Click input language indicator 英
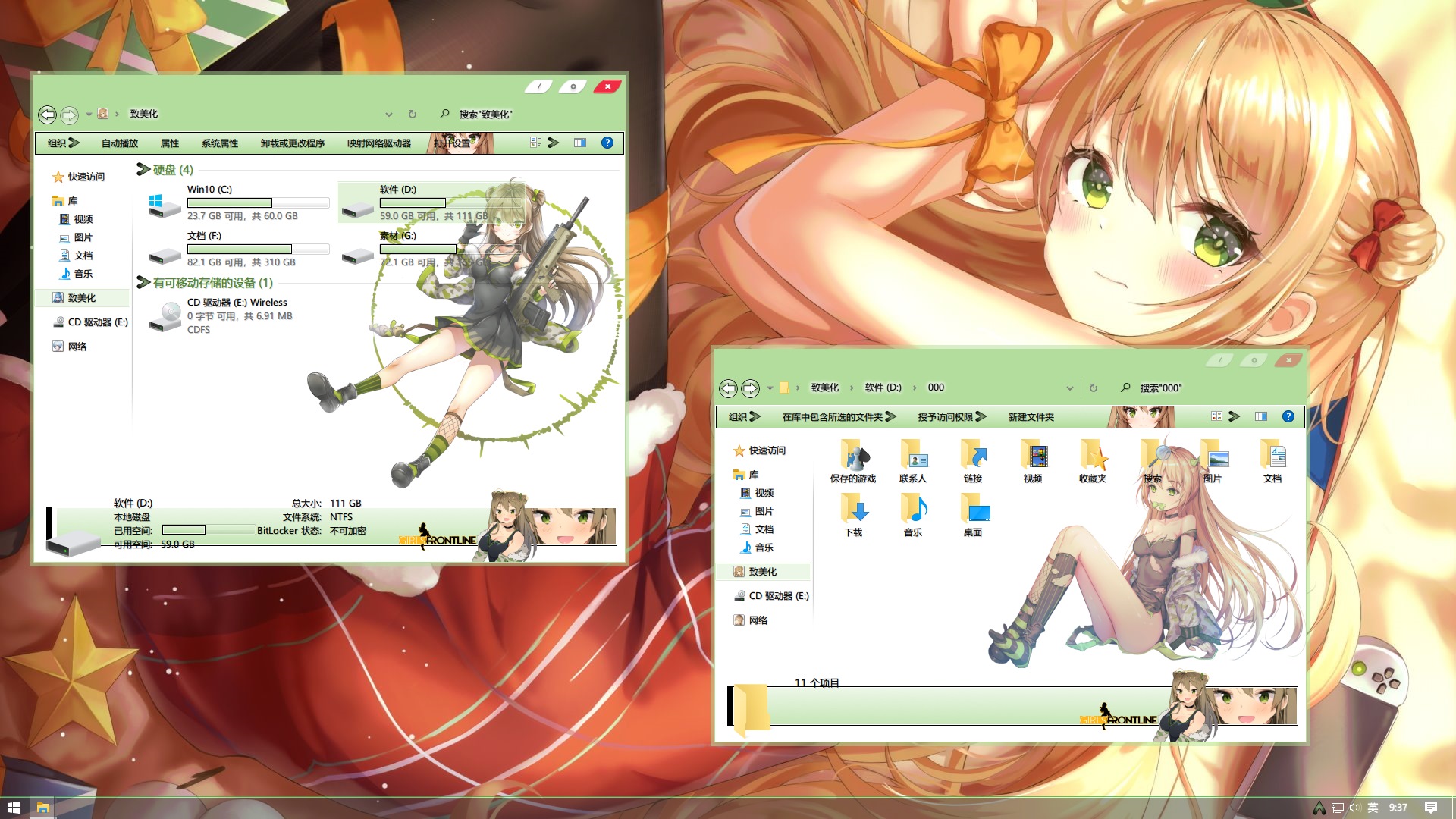 tap(1373, 808)
